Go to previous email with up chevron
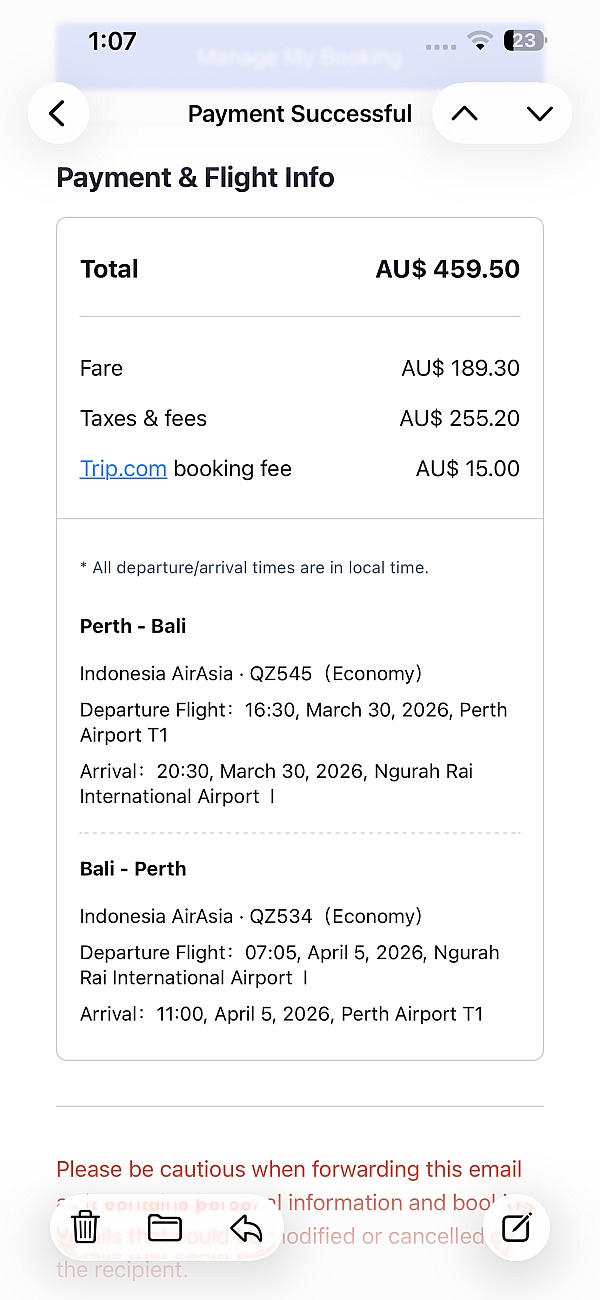This screenshot has width=600, height=1300. (465, 114)
